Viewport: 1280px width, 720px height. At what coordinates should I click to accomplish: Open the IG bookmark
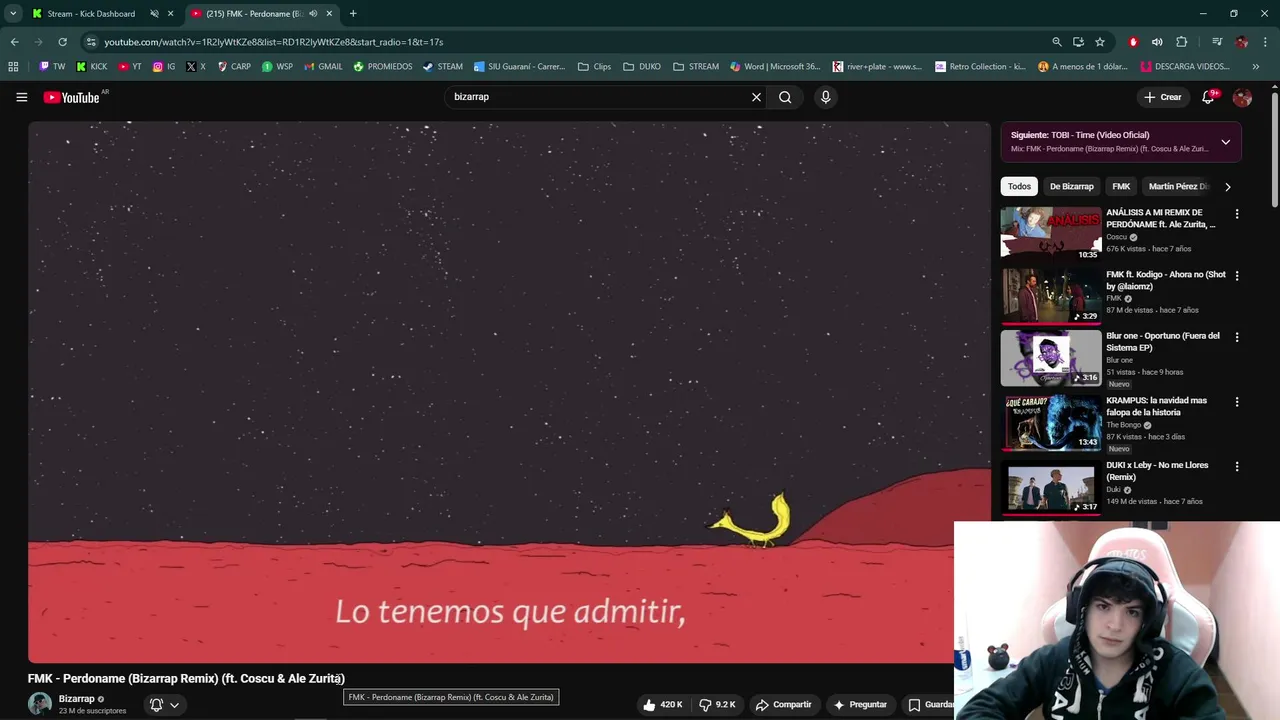[x=164, y=67]
